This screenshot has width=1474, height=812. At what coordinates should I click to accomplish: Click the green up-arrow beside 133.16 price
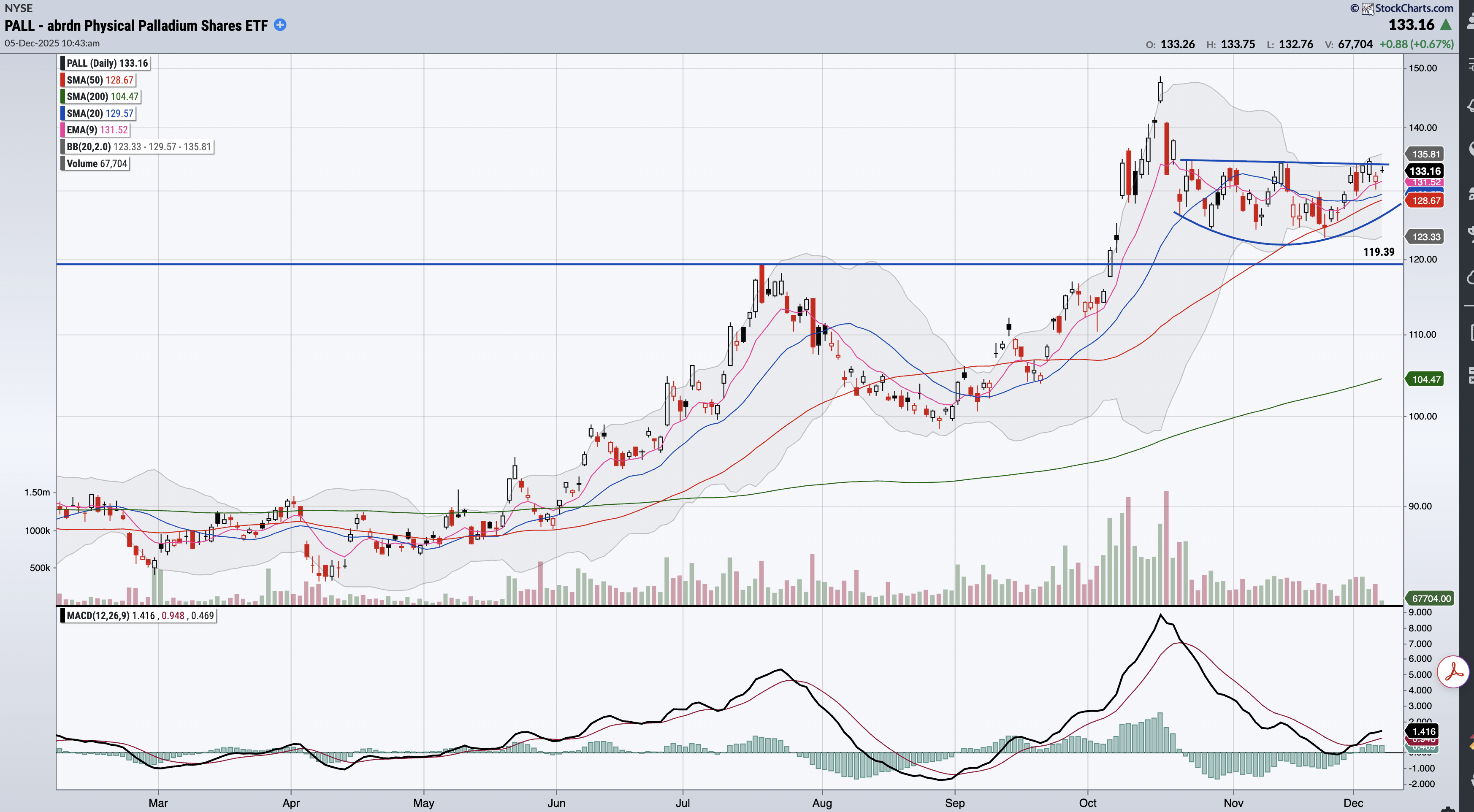pyautogui.click(x=1445, y=24)
